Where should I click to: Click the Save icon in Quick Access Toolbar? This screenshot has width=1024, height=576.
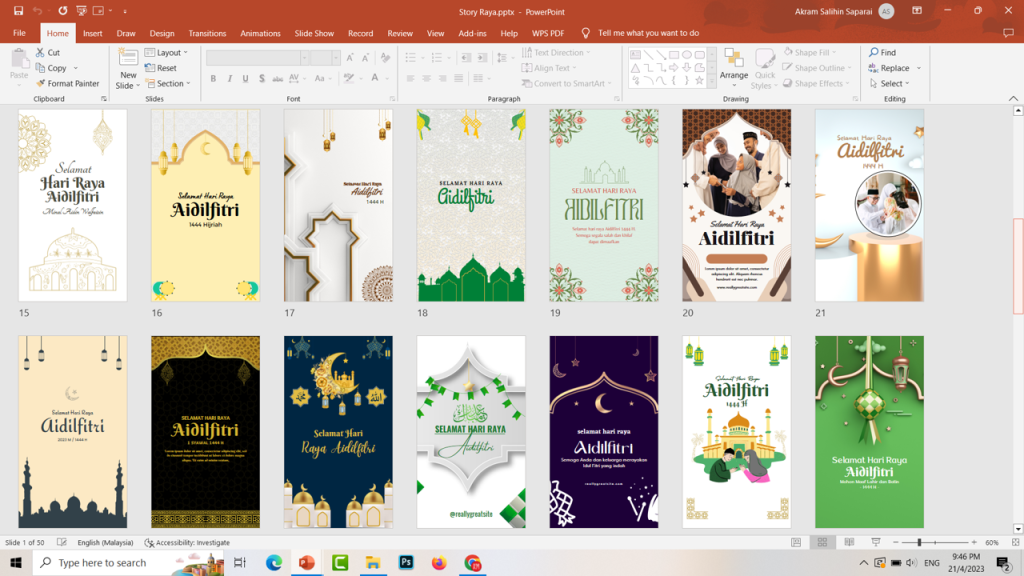(x=19, y=11)
